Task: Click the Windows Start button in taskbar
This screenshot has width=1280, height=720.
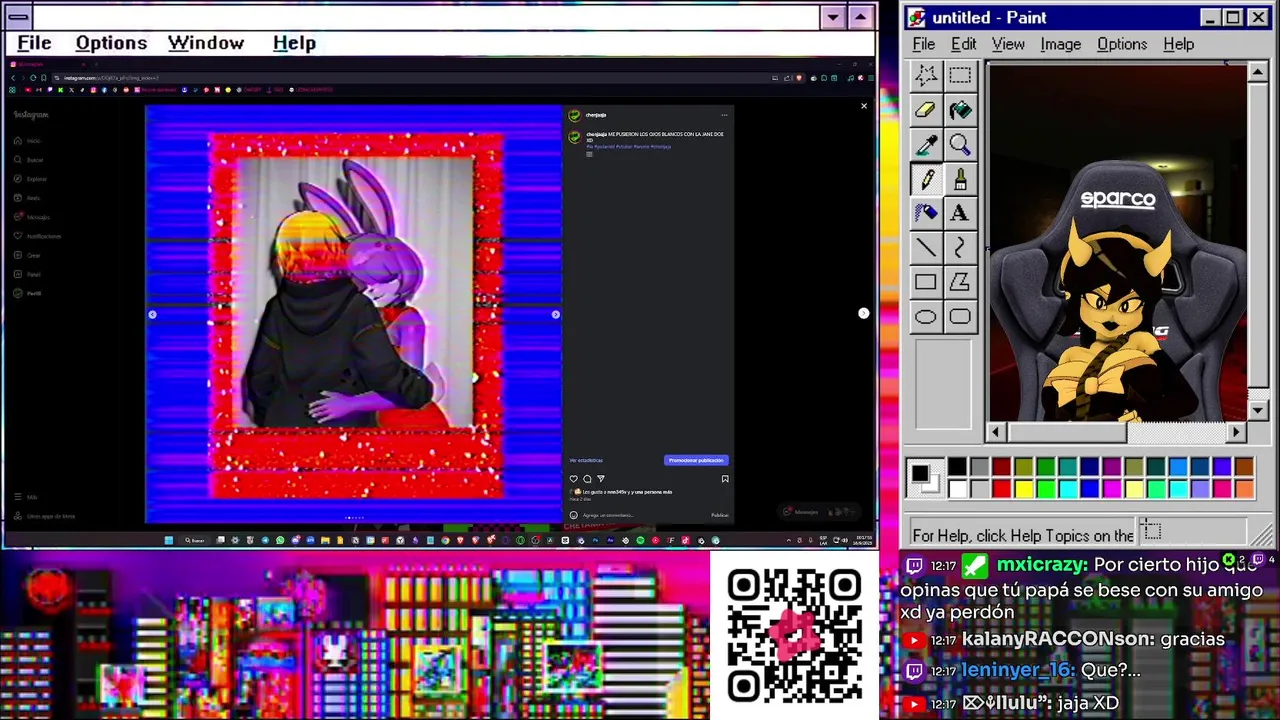Action: tap(169, 540)
